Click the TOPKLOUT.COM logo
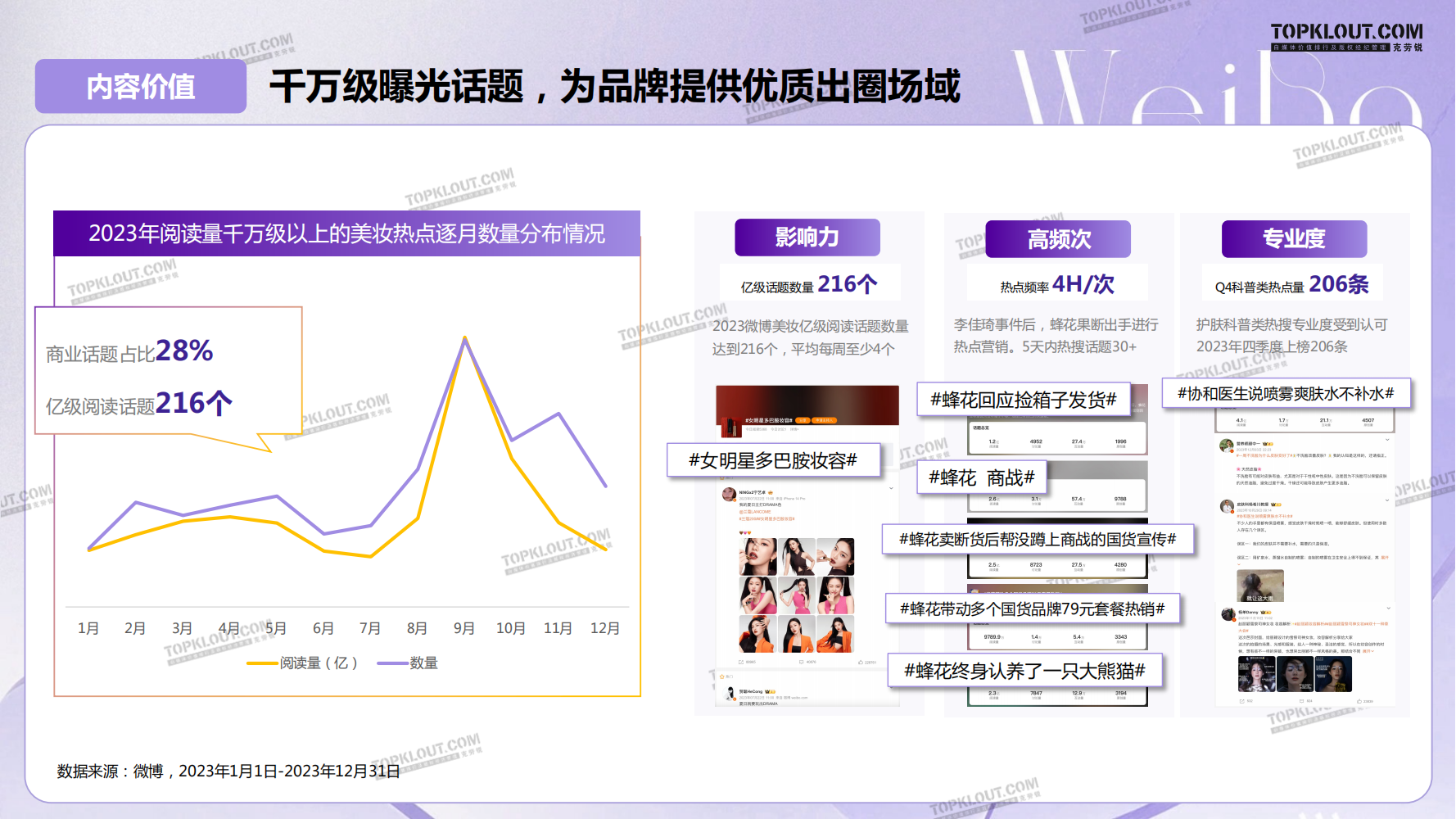This screenshot has width=1456, height=819. 1346,36
